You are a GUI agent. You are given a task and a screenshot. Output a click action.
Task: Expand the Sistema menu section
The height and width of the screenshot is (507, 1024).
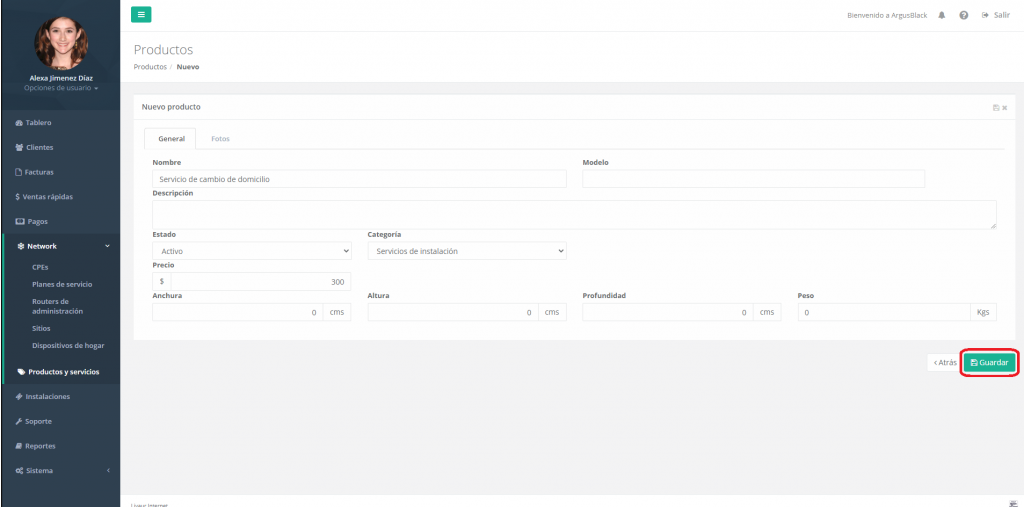(61, 471)
